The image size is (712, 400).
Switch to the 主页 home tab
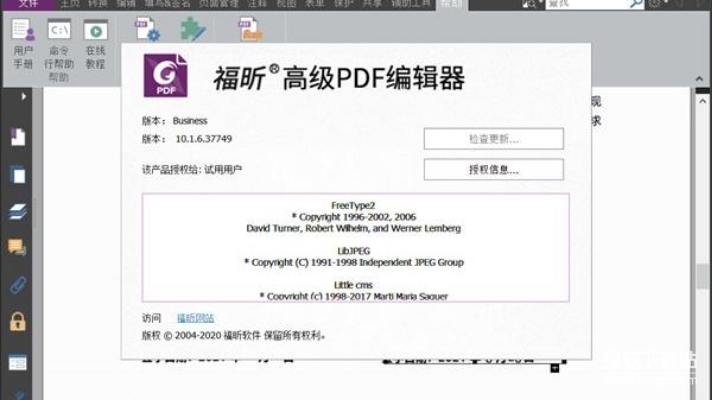[69, 4]
